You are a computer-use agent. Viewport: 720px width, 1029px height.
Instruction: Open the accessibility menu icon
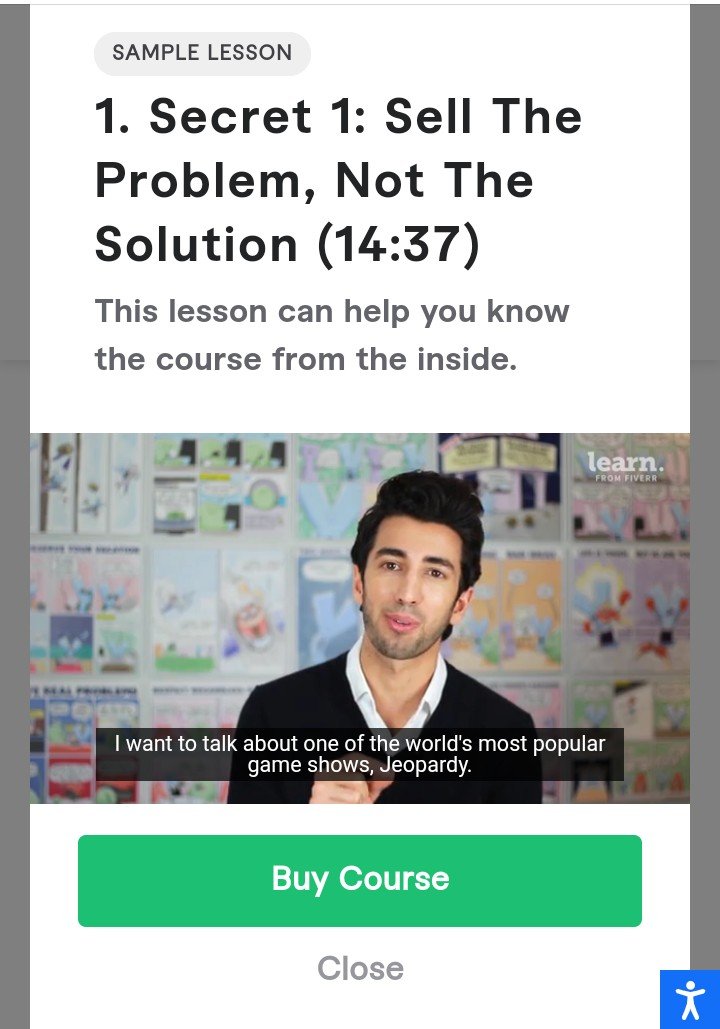point(690,999)
